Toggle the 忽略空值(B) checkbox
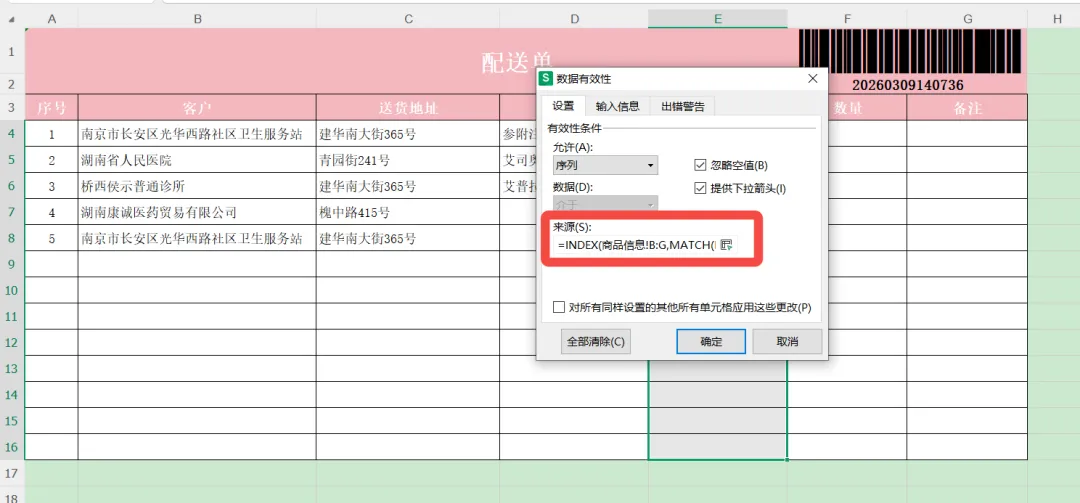 700,165
